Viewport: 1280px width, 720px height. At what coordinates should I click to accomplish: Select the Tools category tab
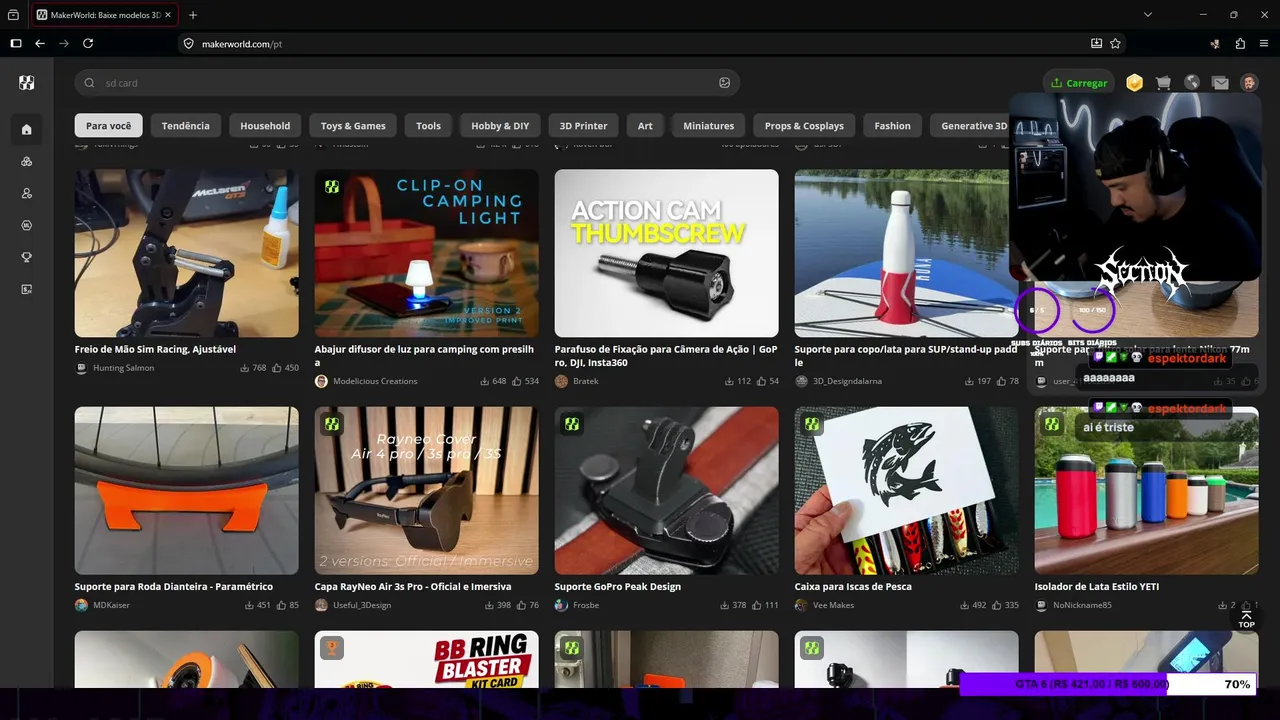428,126
